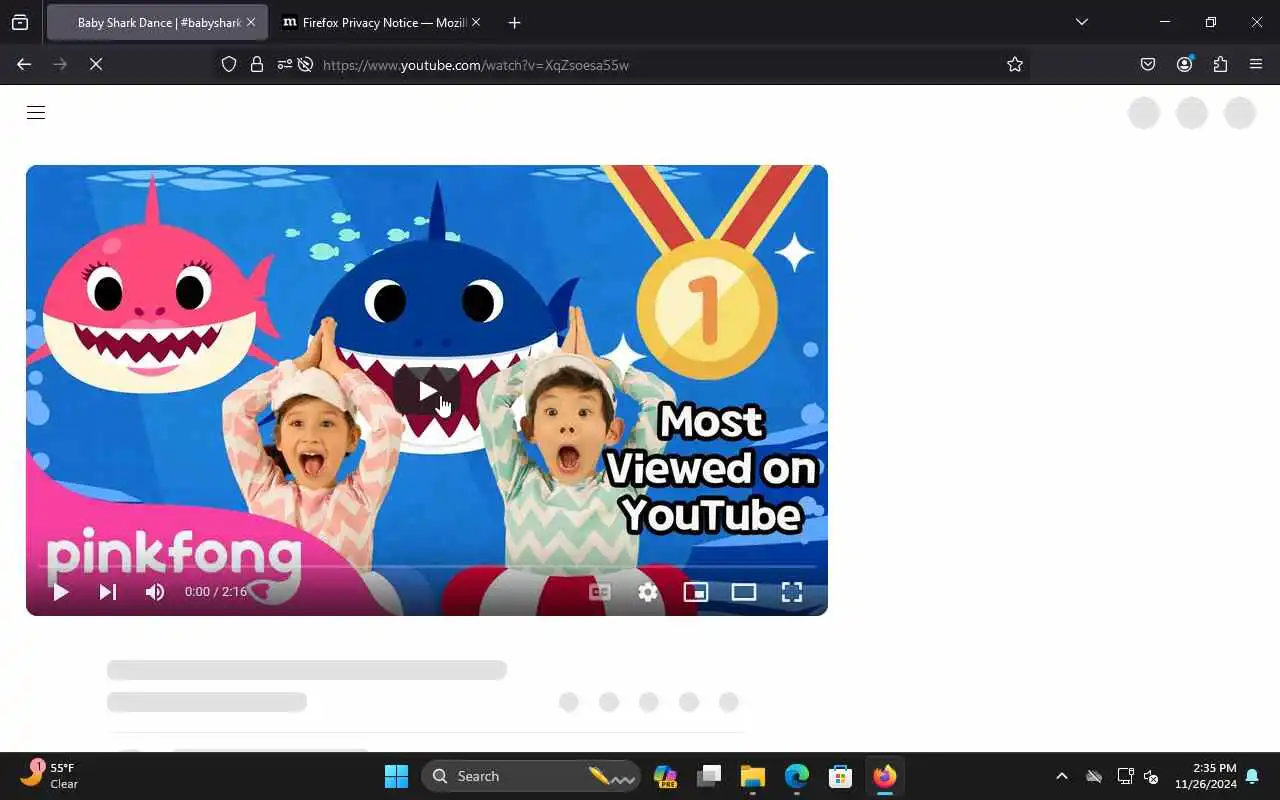Screen dimensions: 1280x800
Task: Enter full screen mode
Action: pos(792,592)
